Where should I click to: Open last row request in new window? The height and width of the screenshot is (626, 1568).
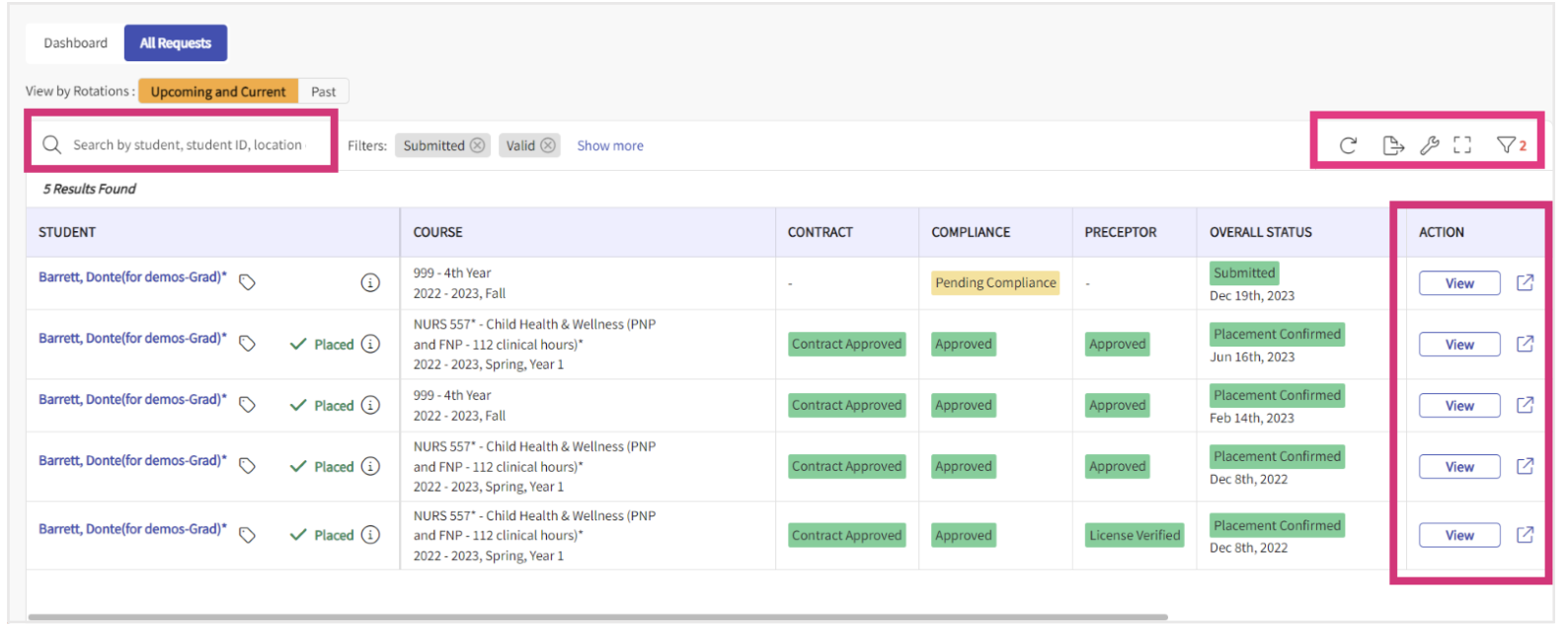pyautogui.click(x=1525, y=535)
